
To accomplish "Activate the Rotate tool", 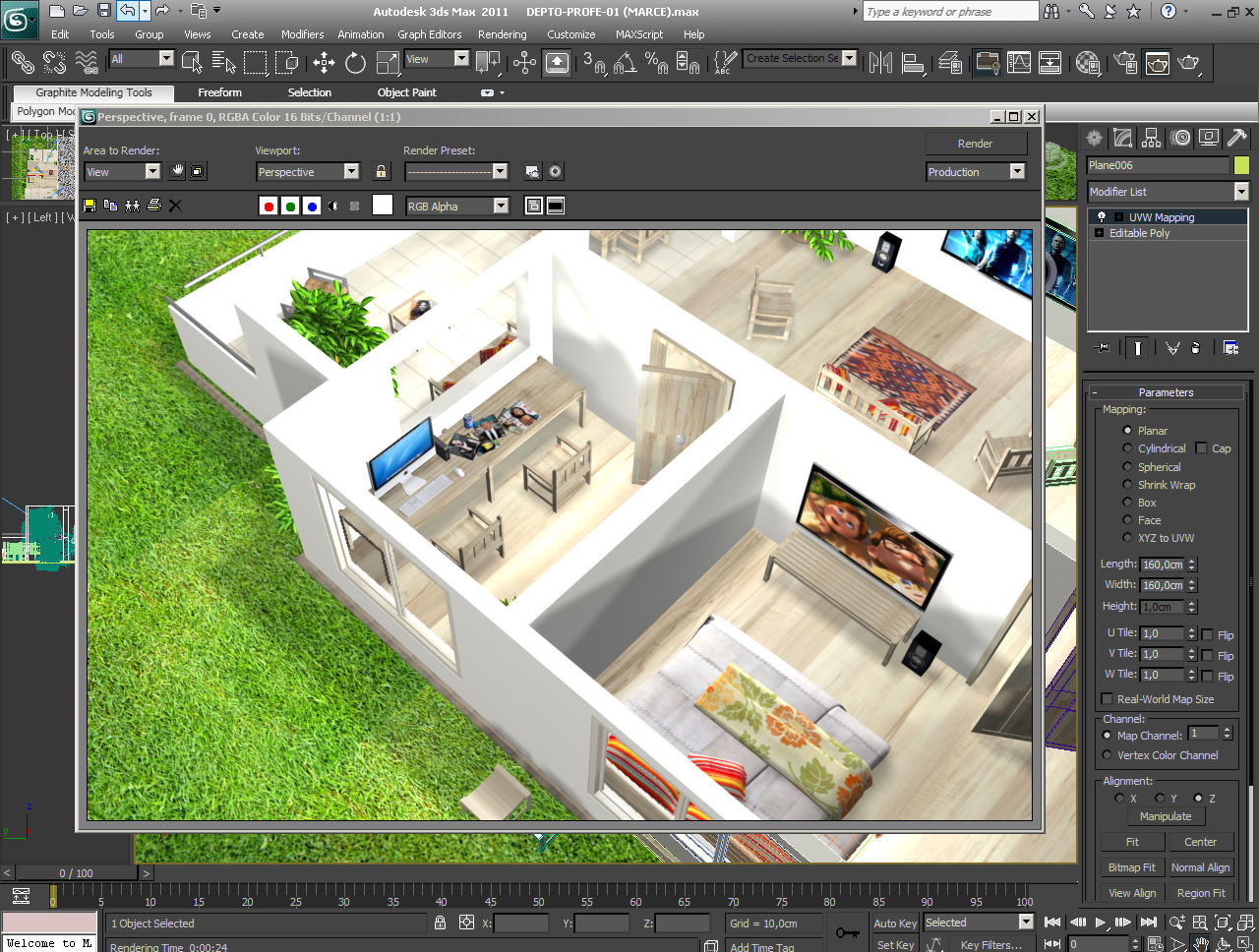I will [x=355, y=63].
